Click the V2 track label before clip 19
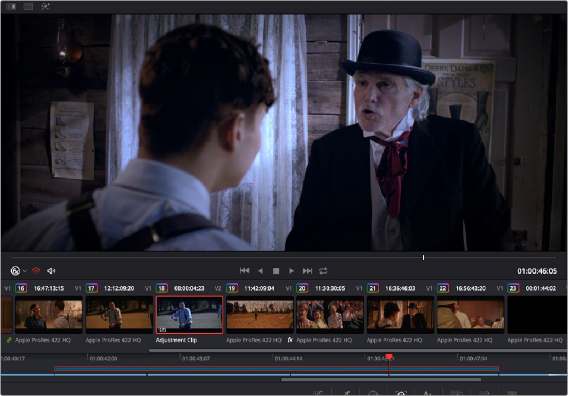568x396 pixels. [218, 288]
